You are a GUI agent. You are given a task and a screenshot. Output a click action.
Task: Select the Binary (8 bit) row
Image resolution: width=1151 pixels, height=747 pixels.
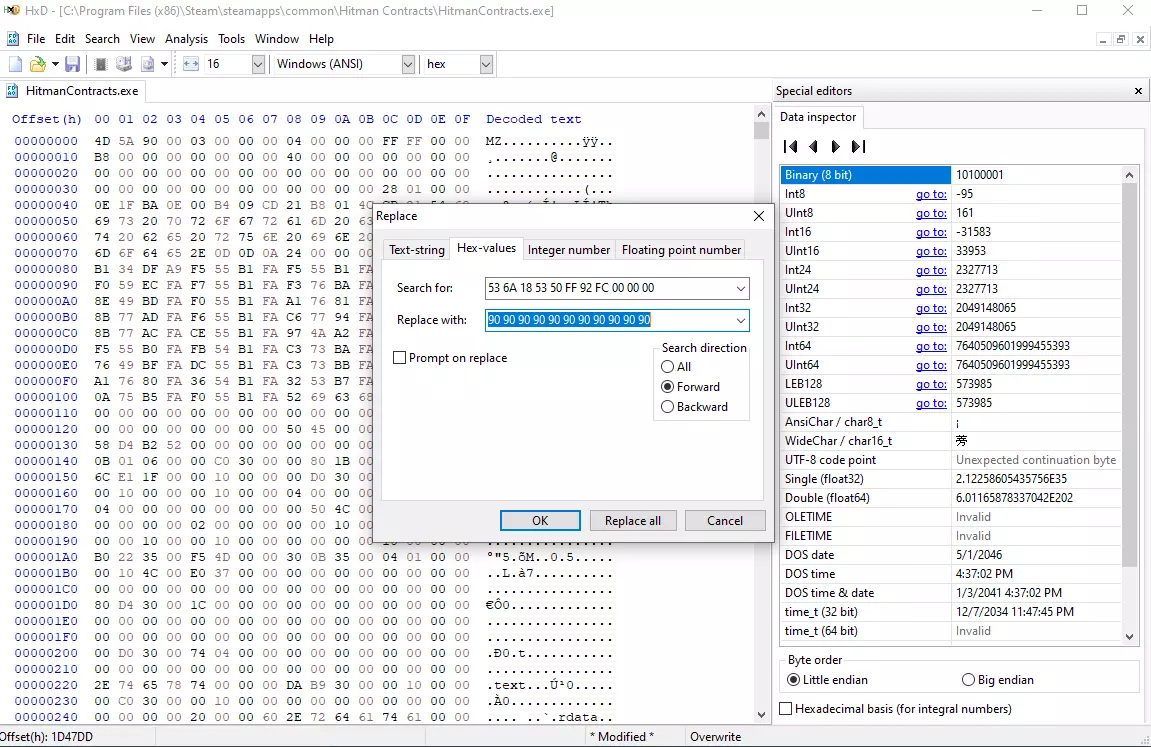951,175
